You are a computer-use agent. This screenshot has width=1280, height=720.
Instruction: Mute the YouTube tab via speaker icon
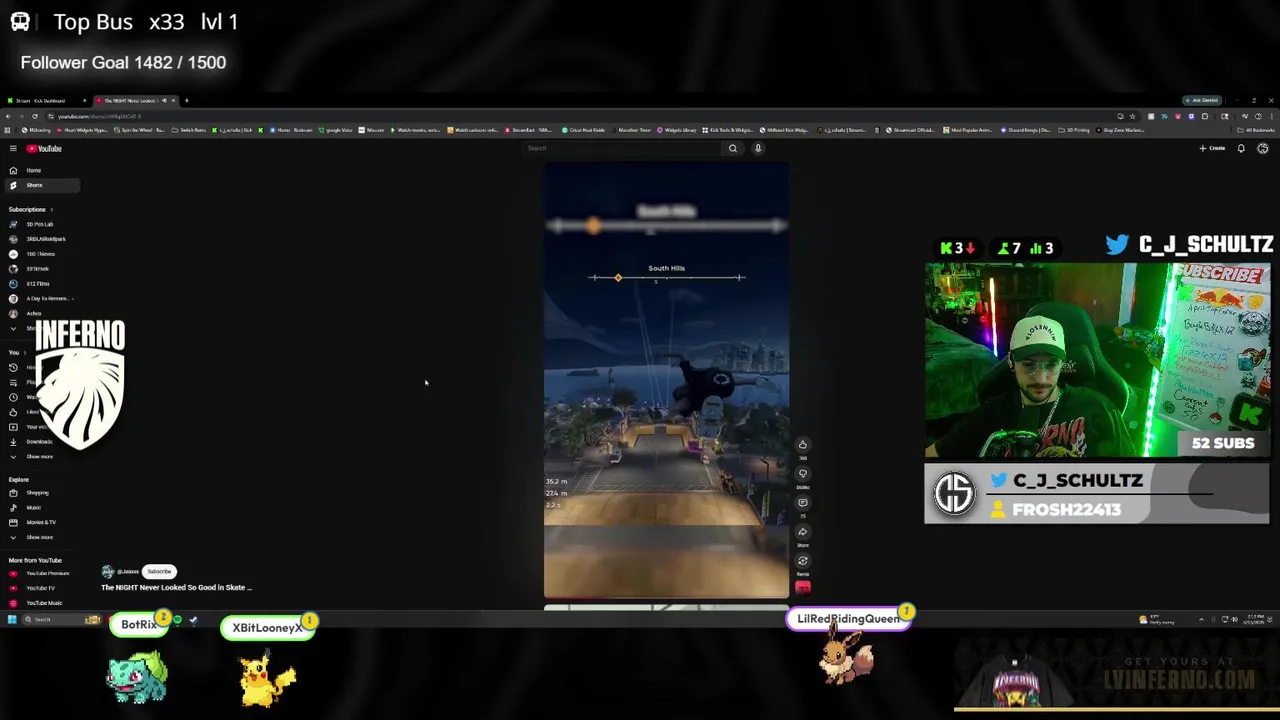164,100
